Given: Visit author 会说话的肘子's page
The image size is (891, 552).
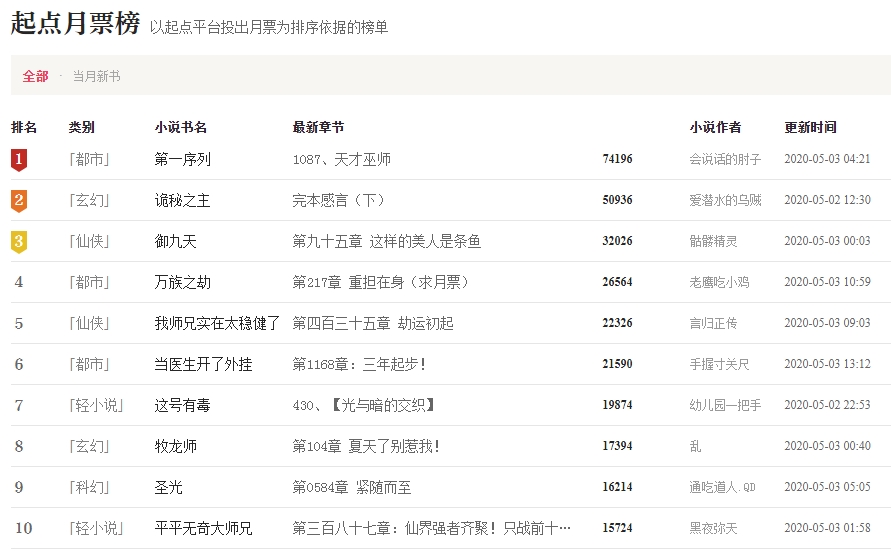Looking at the screenshot, I should click(x=725, y=159).
